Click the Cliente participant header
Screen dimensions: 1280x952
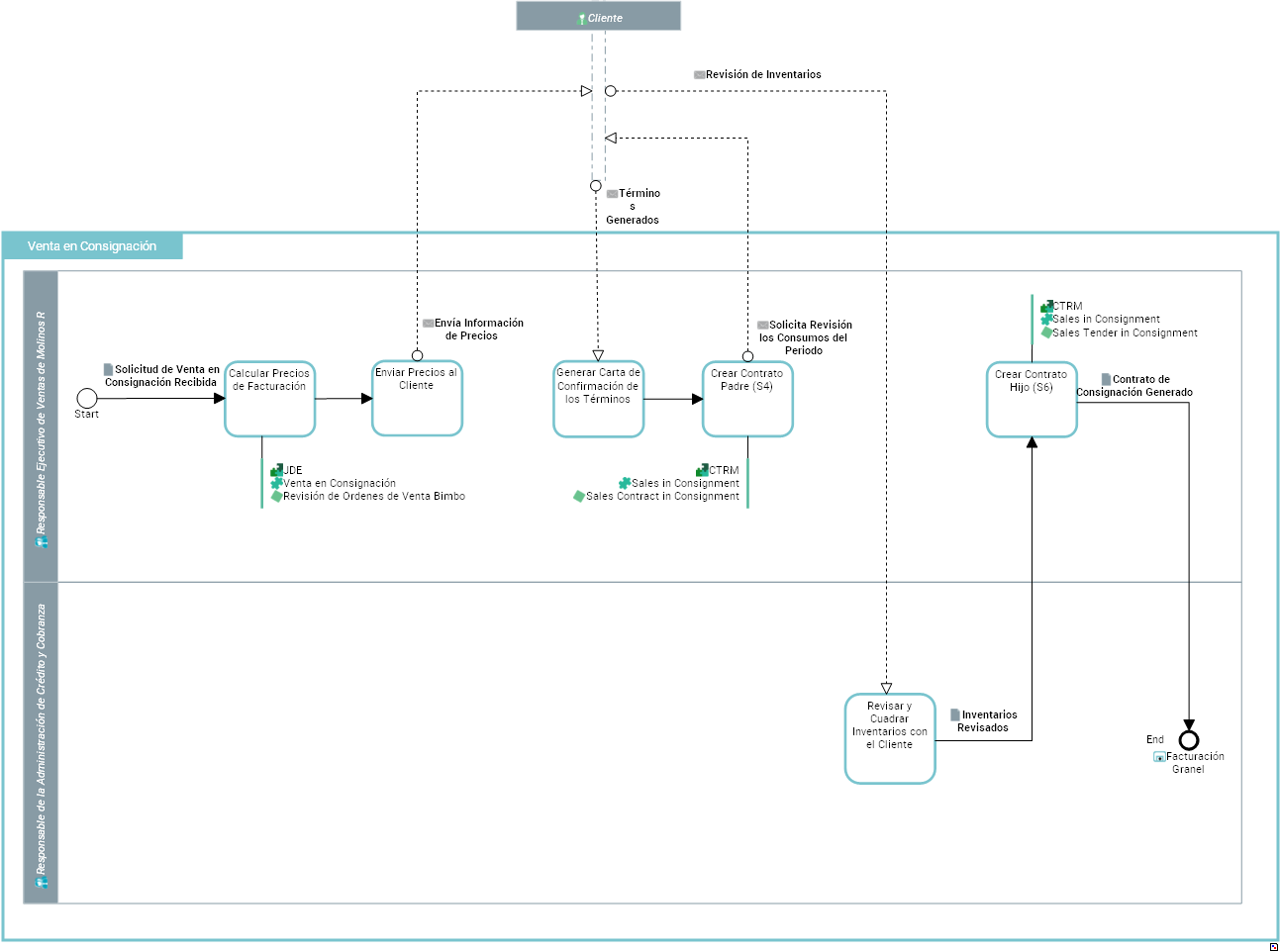pos(599,16)
